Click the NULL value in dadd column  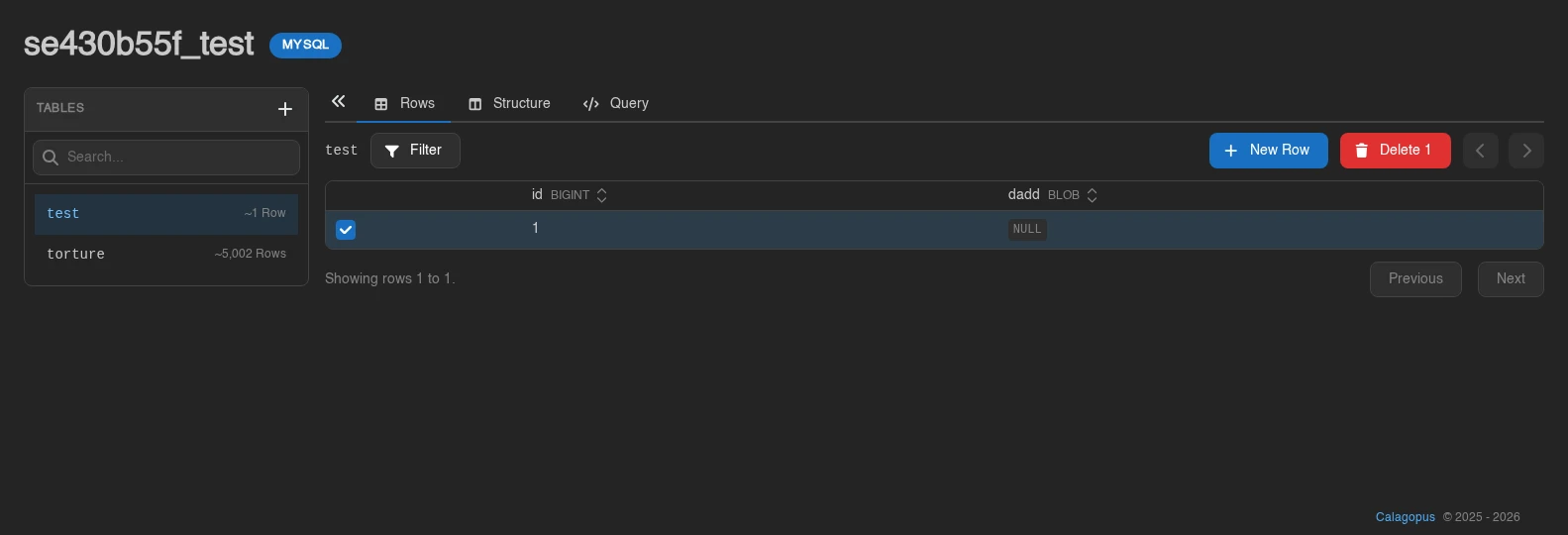tap(1027, 230)
